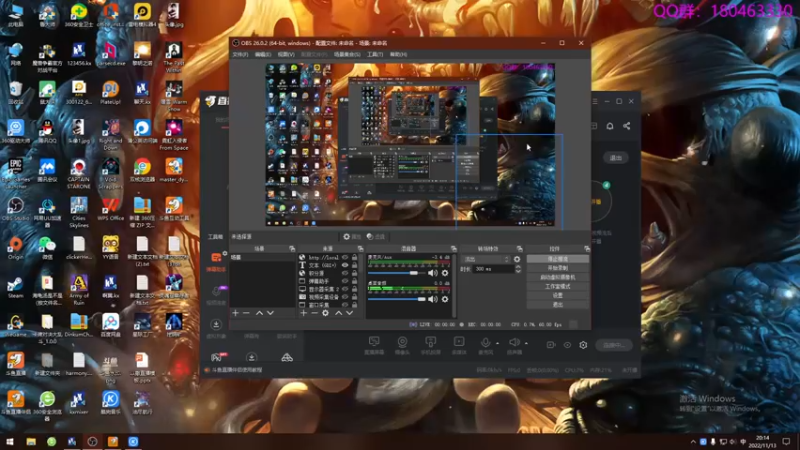Toggle visibility eye for http://Local source
Screen dimensions: 800x450
pyautogui.click(x=345, y=258)
